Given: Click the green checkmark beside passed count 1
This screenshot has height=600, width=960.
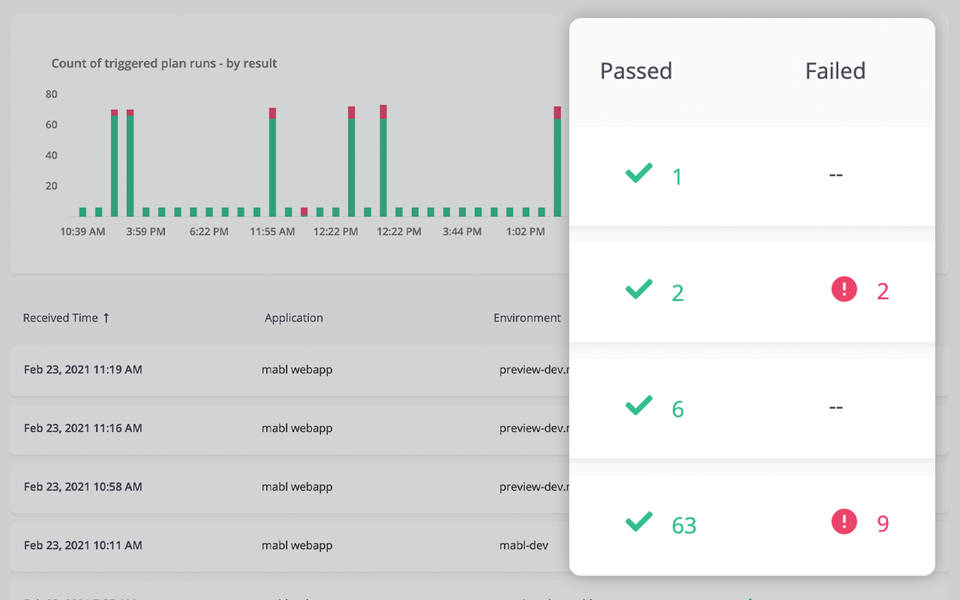Looking at the screenshot, I should tap(639, 174).
